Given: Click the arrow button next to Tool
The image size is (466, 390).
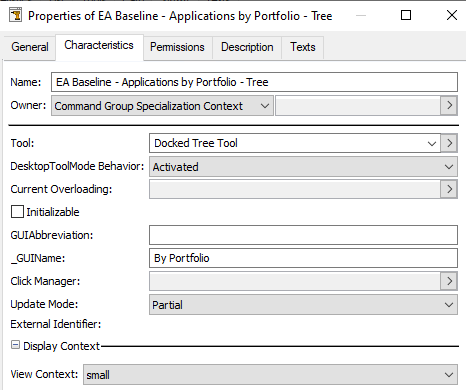Looking at the screenshot, I should coord(449,143).
